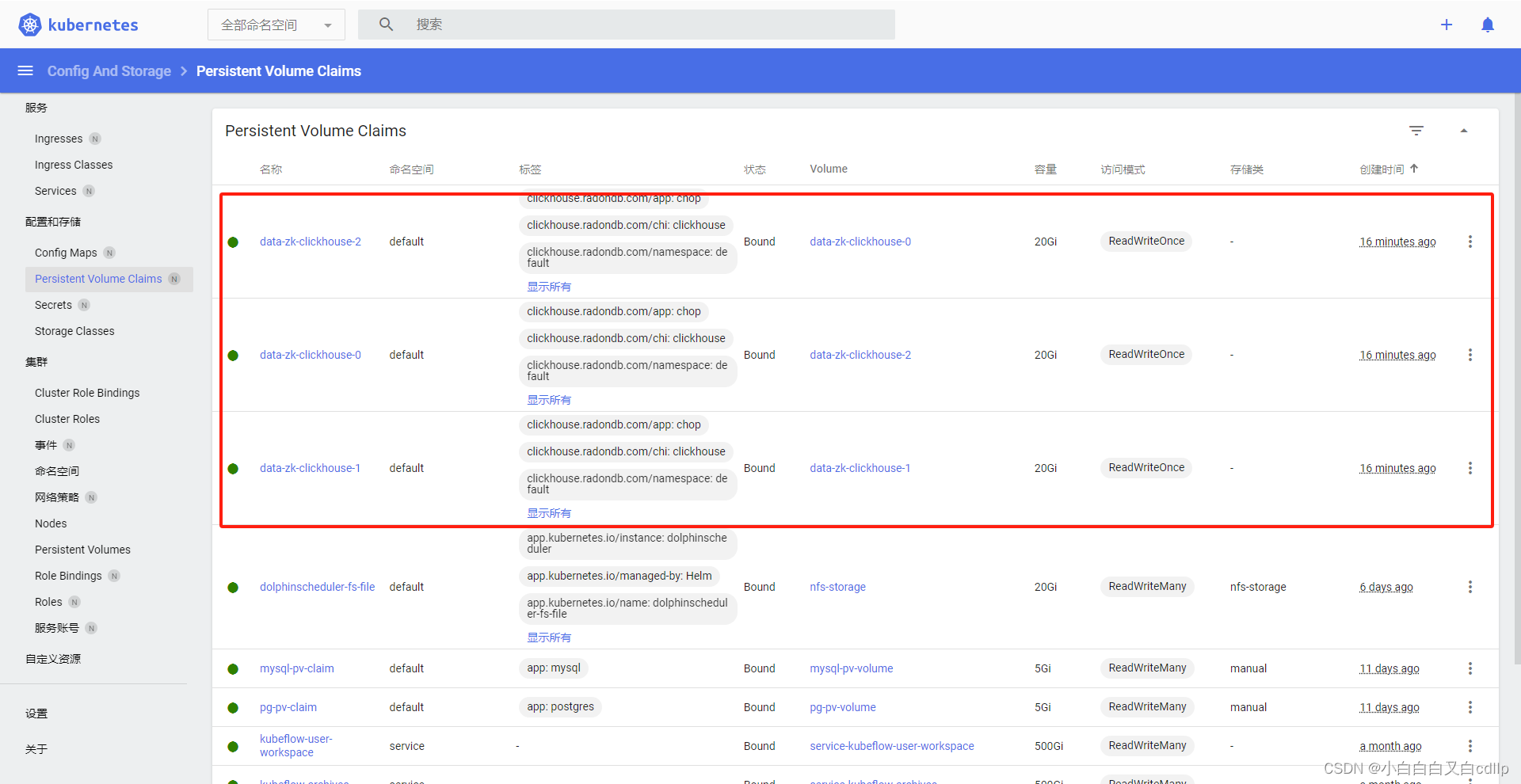Open 服务账号 in sidebar
Image resolution: width=1521 pixels, height=784 pixels.
(x=57, y=628)
